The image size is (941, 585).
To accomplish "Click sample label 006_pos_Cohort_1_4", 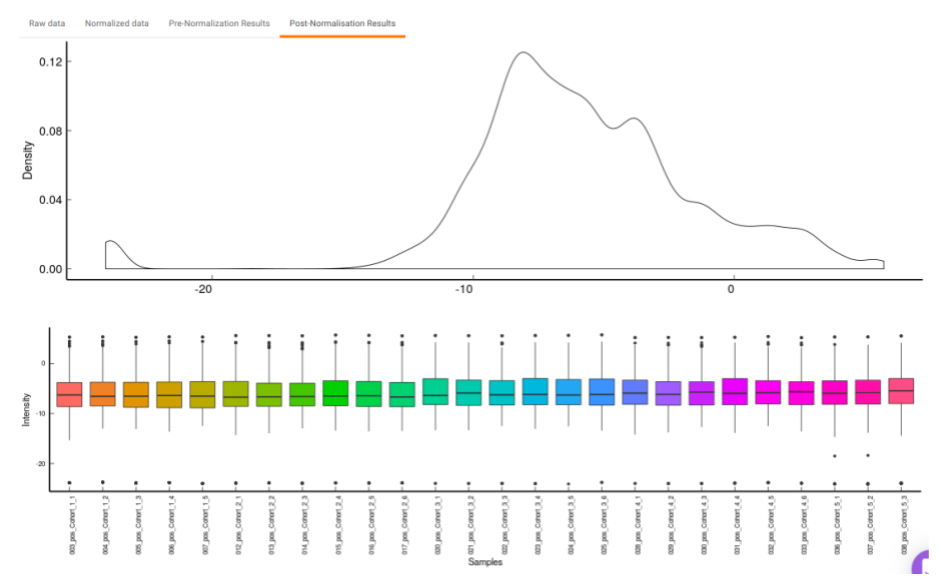I will pyautogui.click(x=172, y=526).
